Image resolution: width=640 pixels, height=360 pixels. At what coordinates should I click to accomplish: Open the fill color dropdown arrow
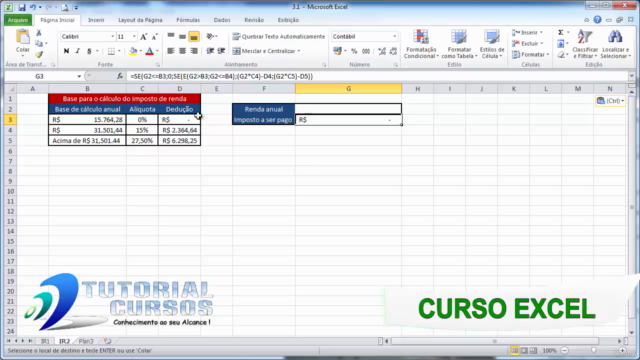[140, 51]
